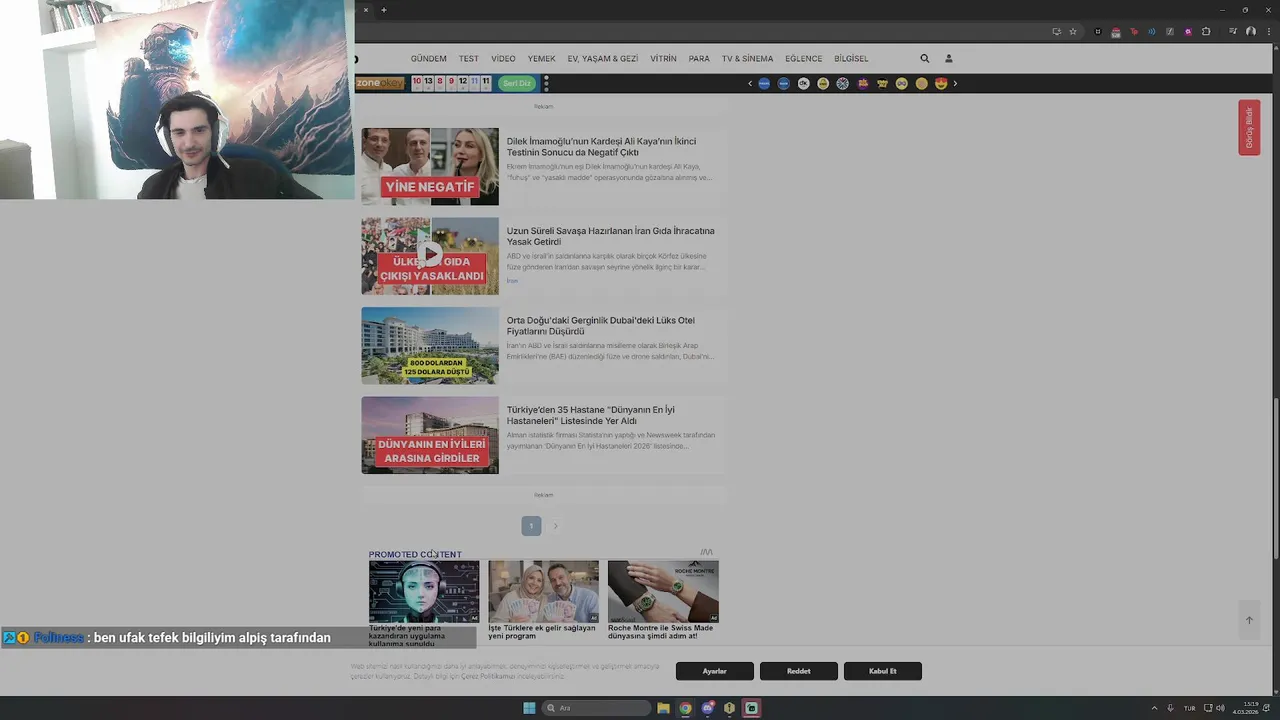The width and height of the screenshot is (1280, 720).
Task: Open volume control in system tray
Action: [x=1220, y=708]
